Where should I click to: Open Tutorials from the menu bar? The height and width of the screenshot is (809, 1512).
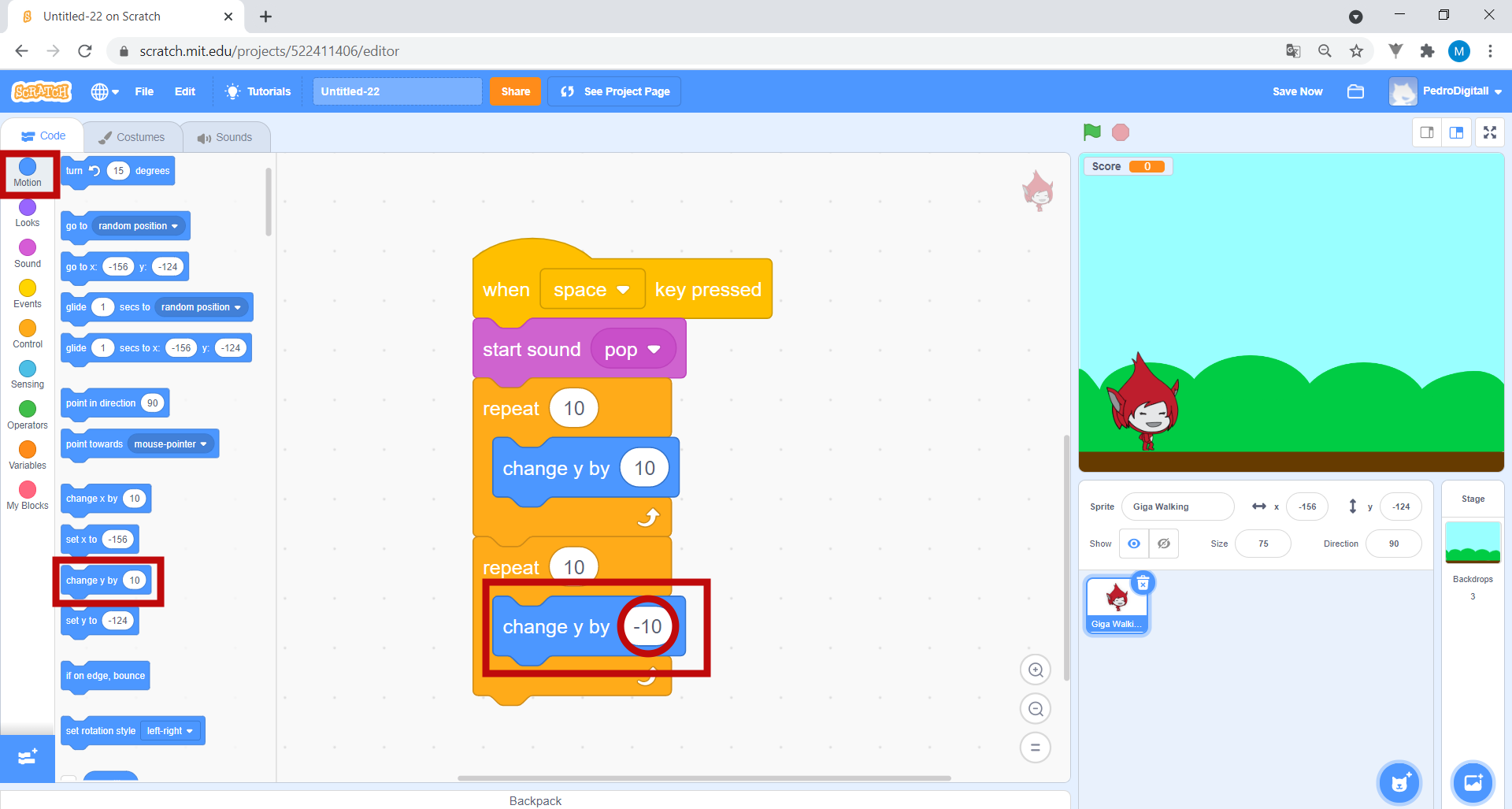pyautogui.click(x=258, y=91)
